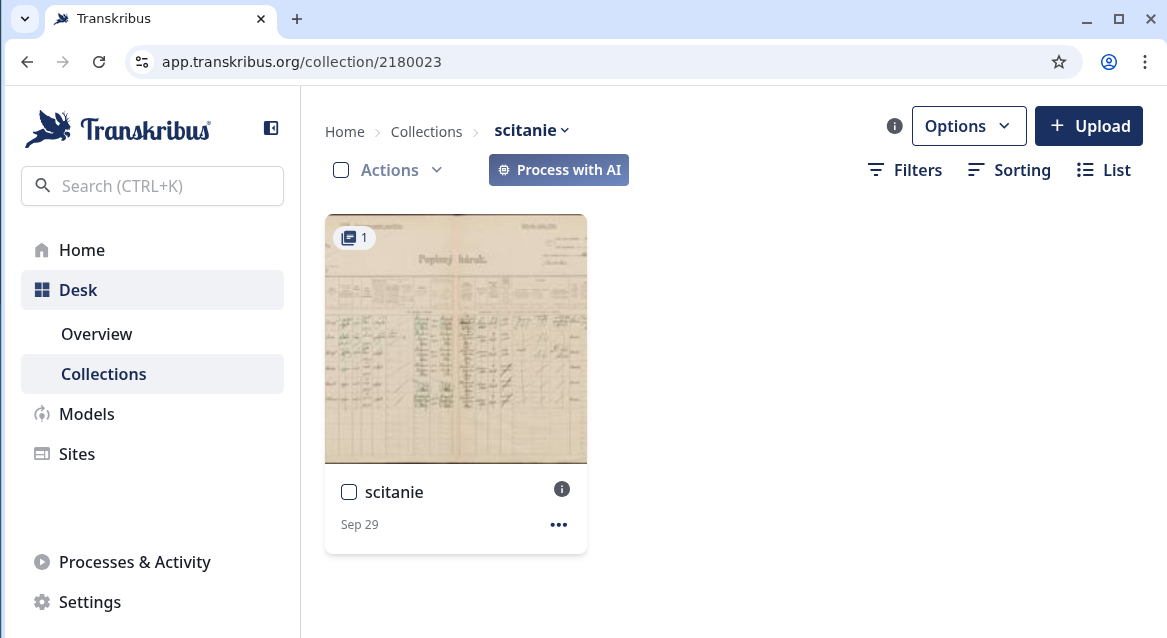
Task: Open Chrome profile icon
Action: point(1109,62)
